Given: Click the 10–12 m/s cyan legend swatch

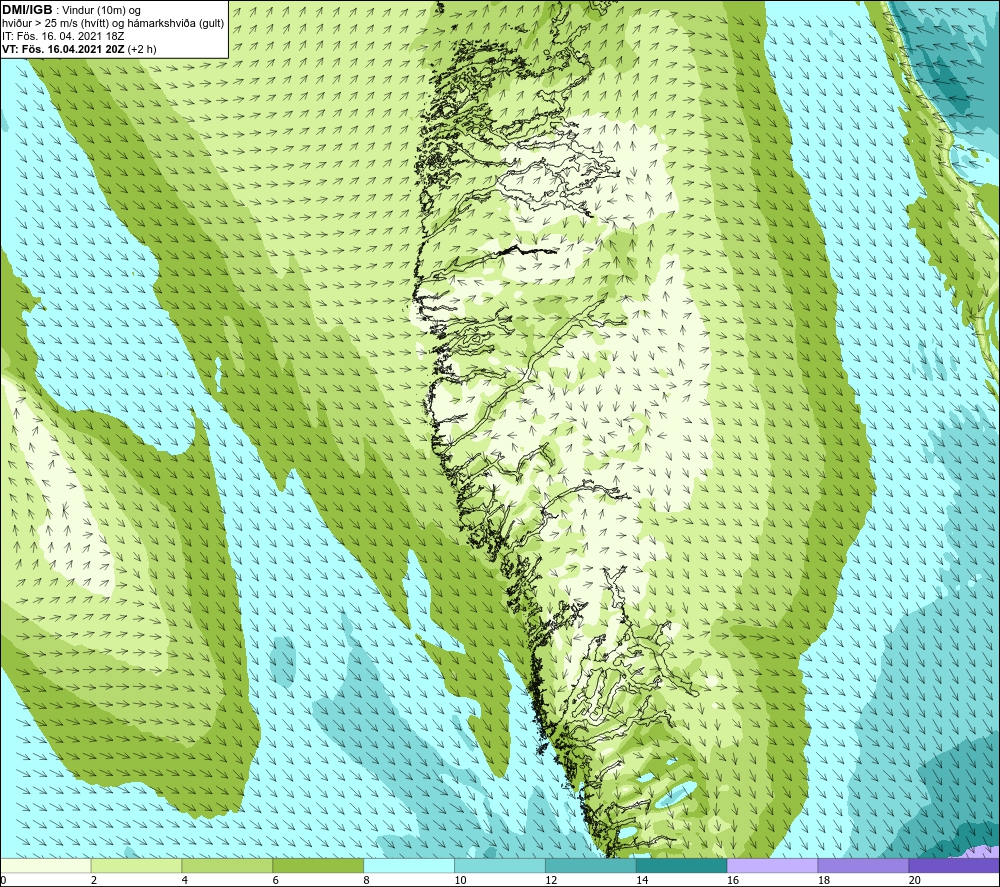Looking at the screenshot, I should tap(500, 866).
